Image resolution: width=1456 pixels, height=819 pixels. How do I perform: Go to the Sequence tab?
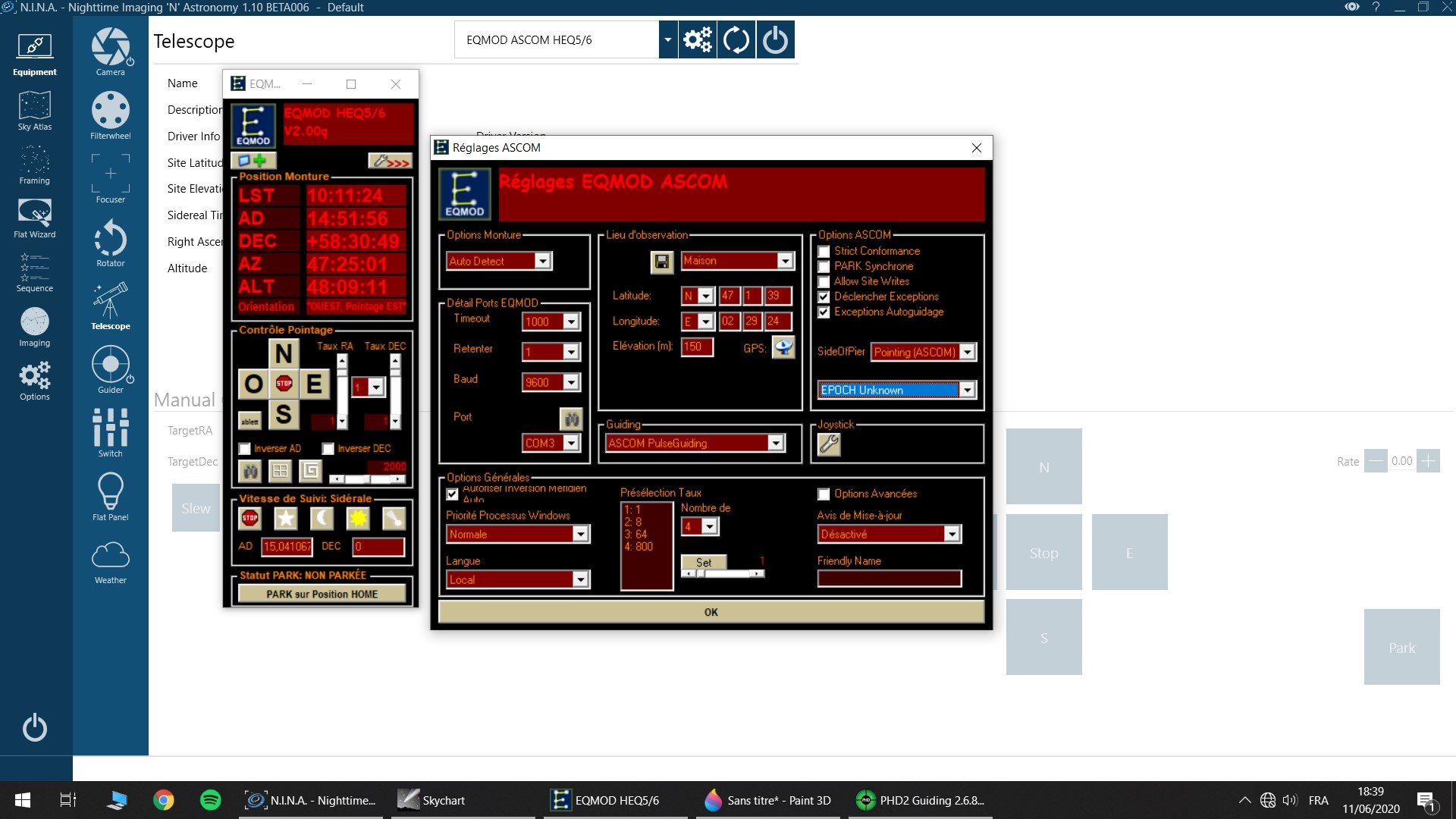pos(34,273)
